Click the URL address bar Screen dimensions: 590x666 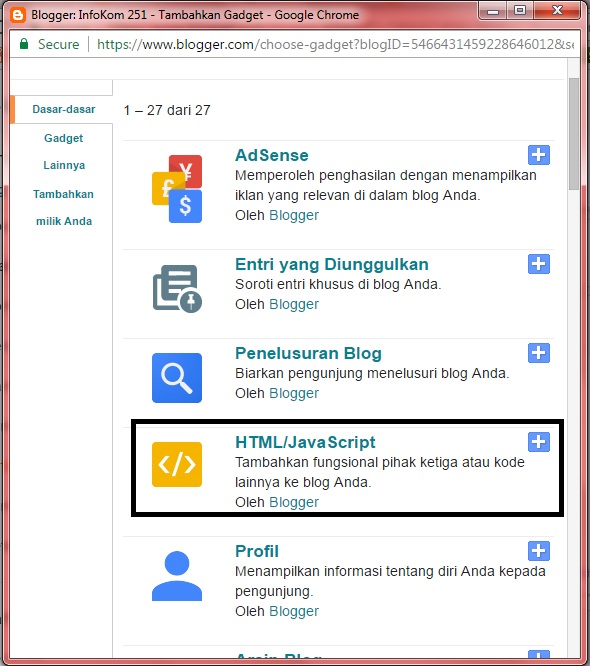[x=336, y=44]
